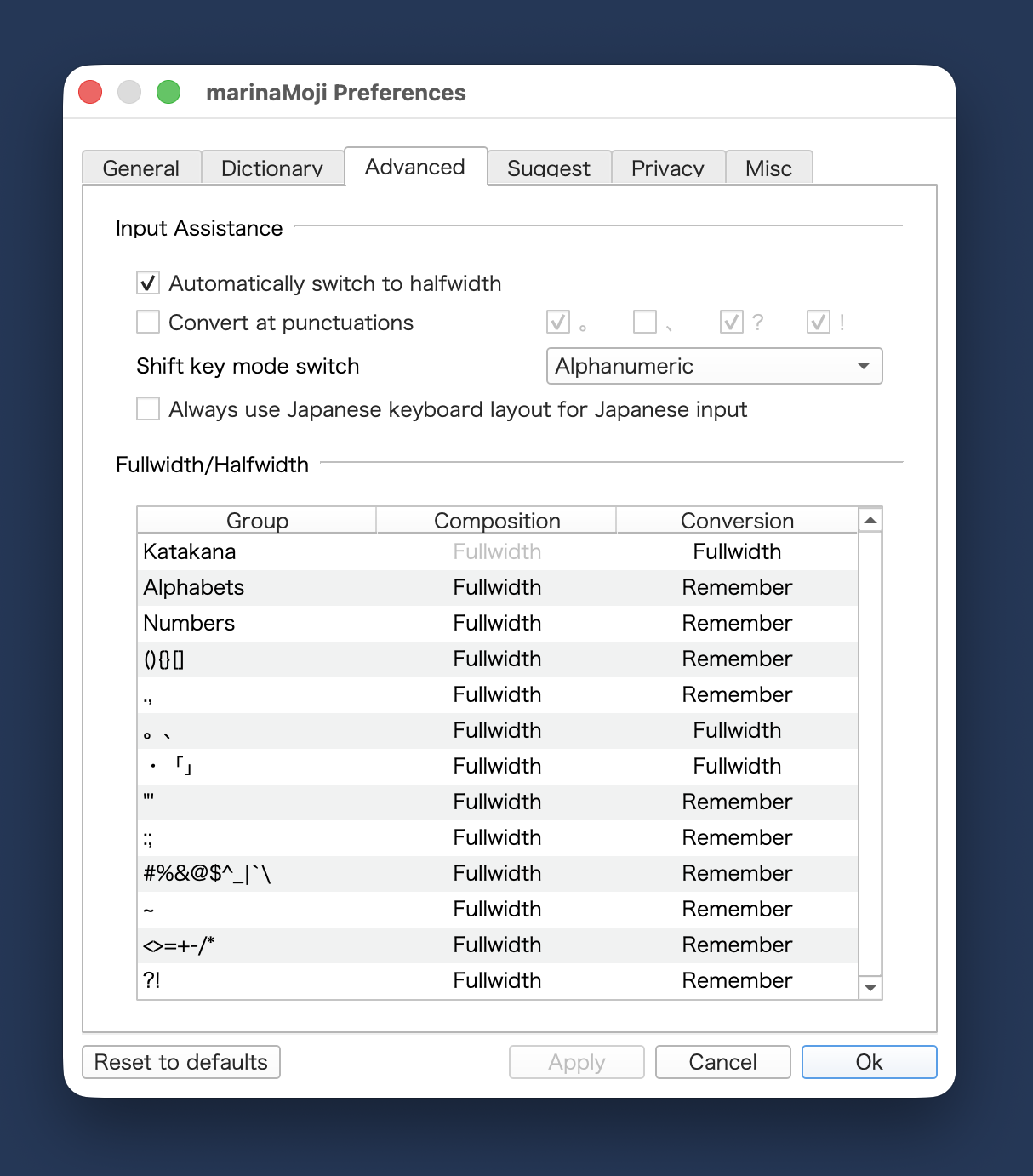Select the Katakana Conversion Fullwidth cell
This screenshot has height=1176, width=1033.
point(737,551)
